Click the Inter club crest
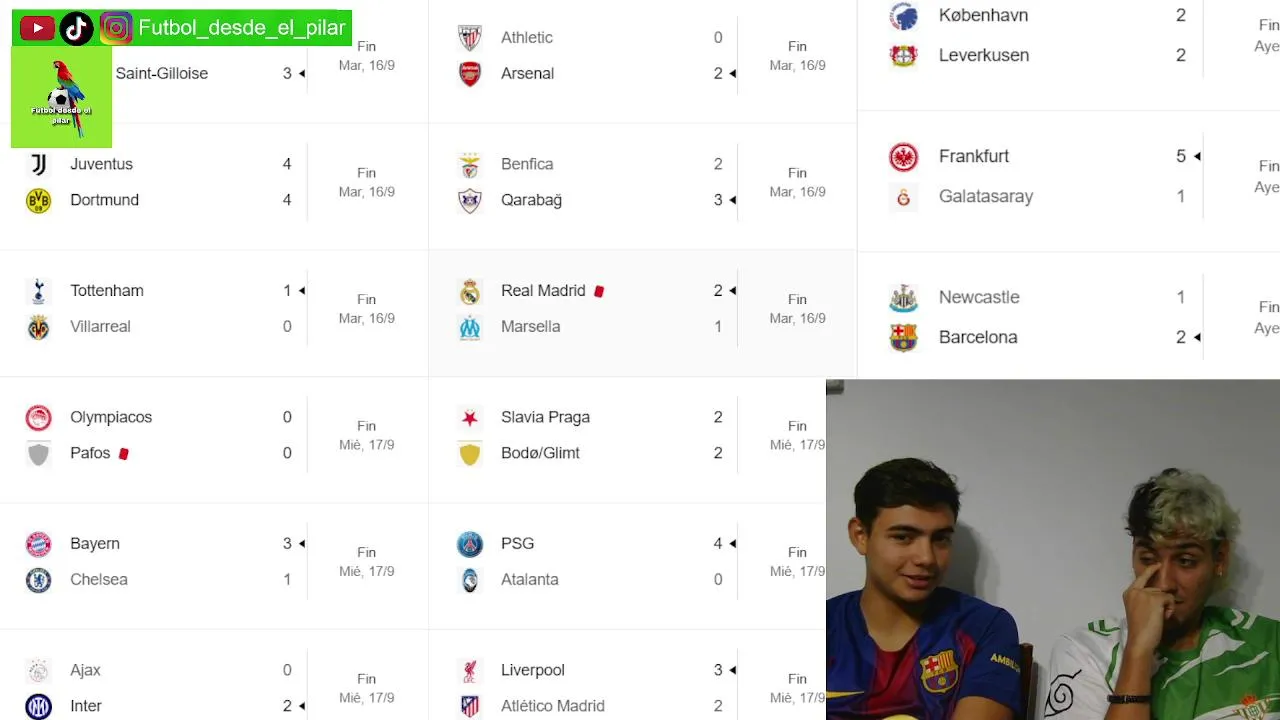The height and width of the screenshot is (720, 1280). pos(38,706)
